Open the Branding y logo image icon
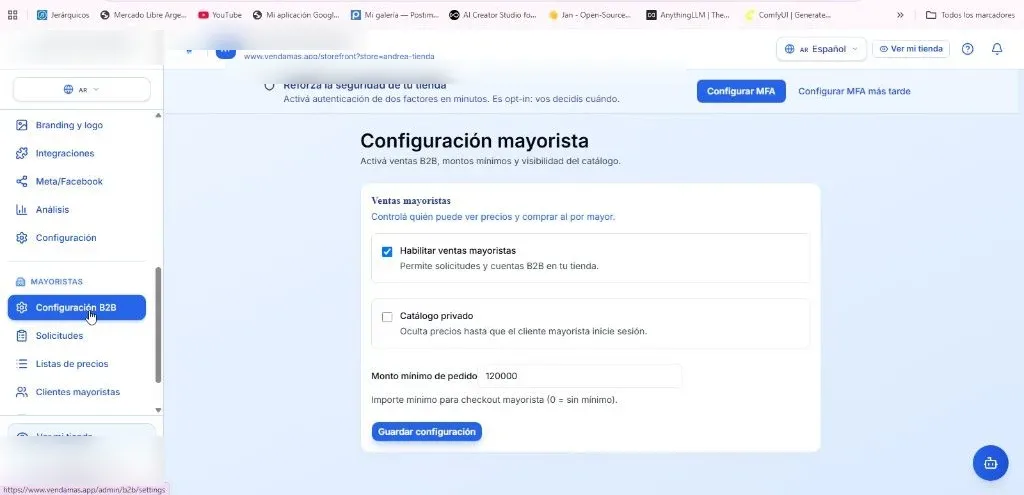The height and width of the screenshot is (495, 1024). (22, 125)
